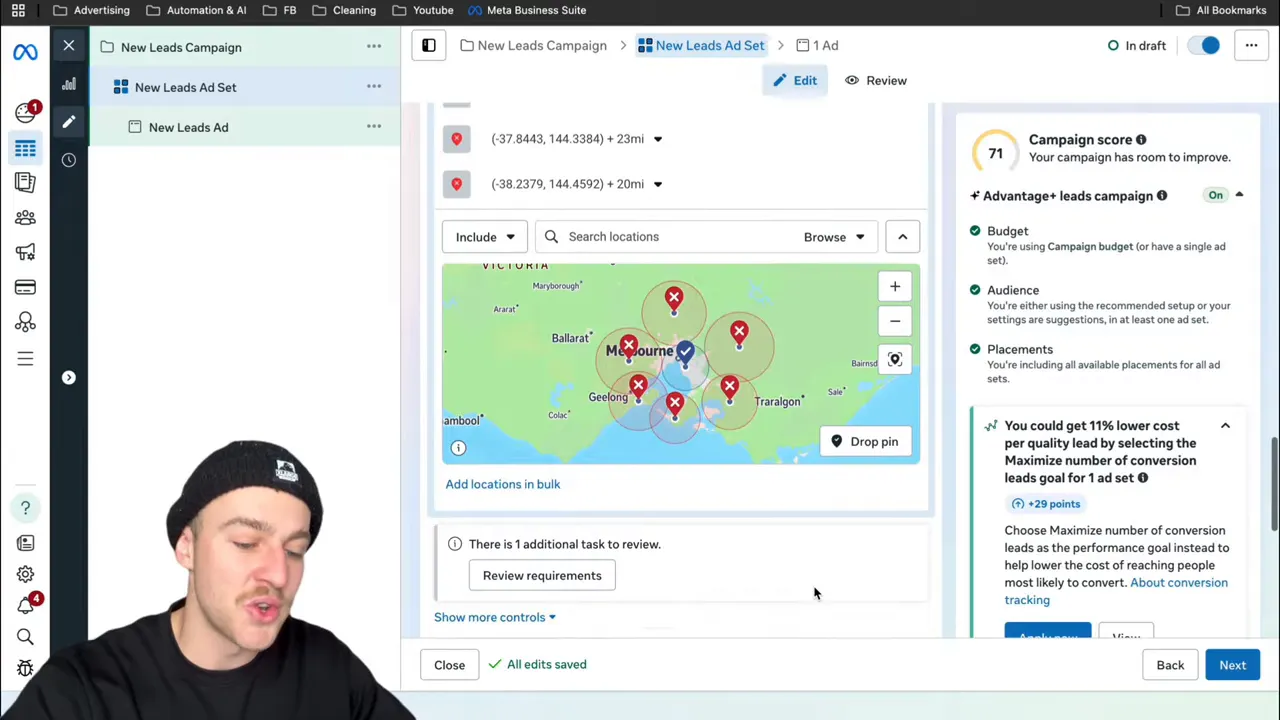Toggle the side panel layout icon
1280x720 pixels.
[x=428, y=45]
